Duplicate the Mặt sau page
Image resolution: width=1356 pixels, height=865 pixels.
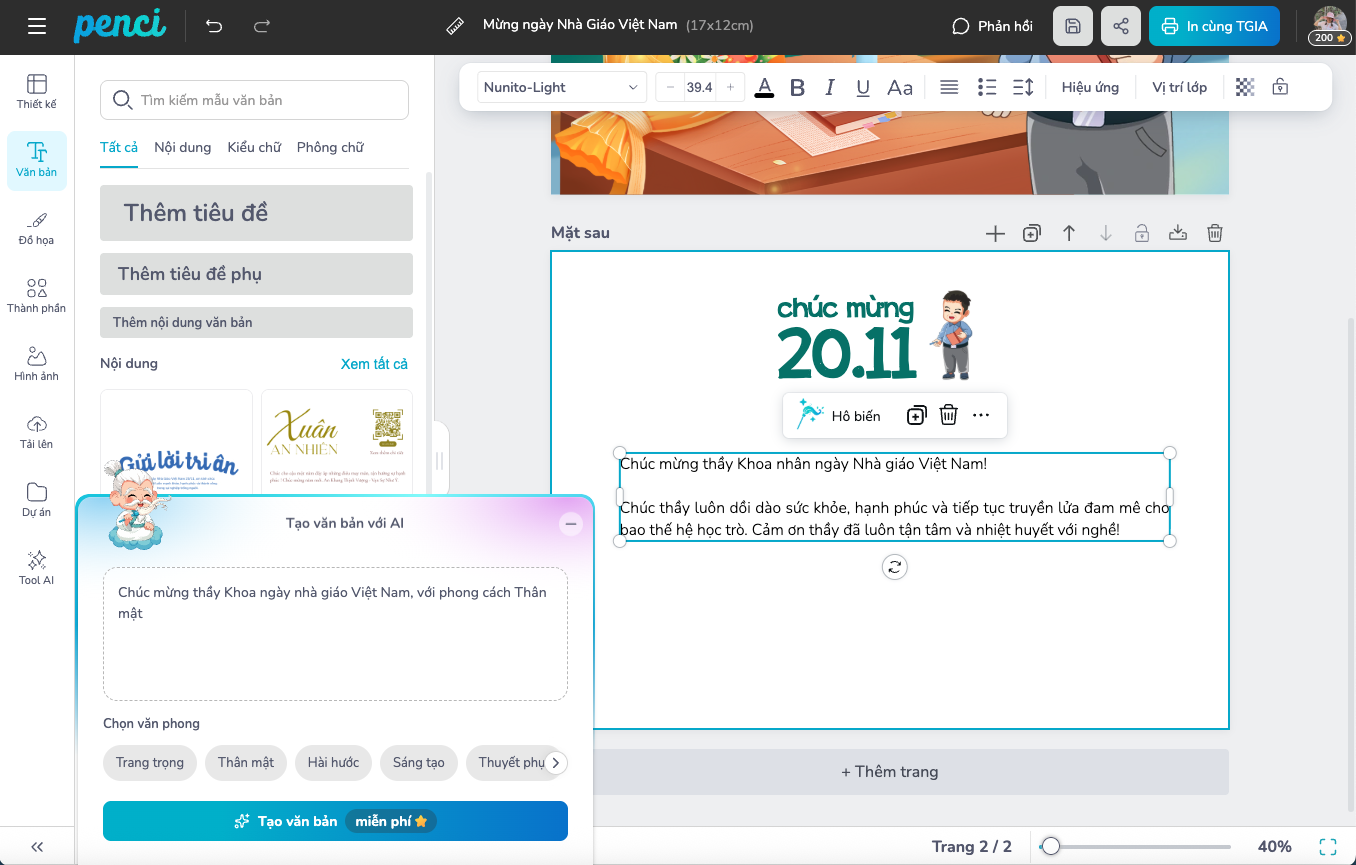click(1032, 233)
